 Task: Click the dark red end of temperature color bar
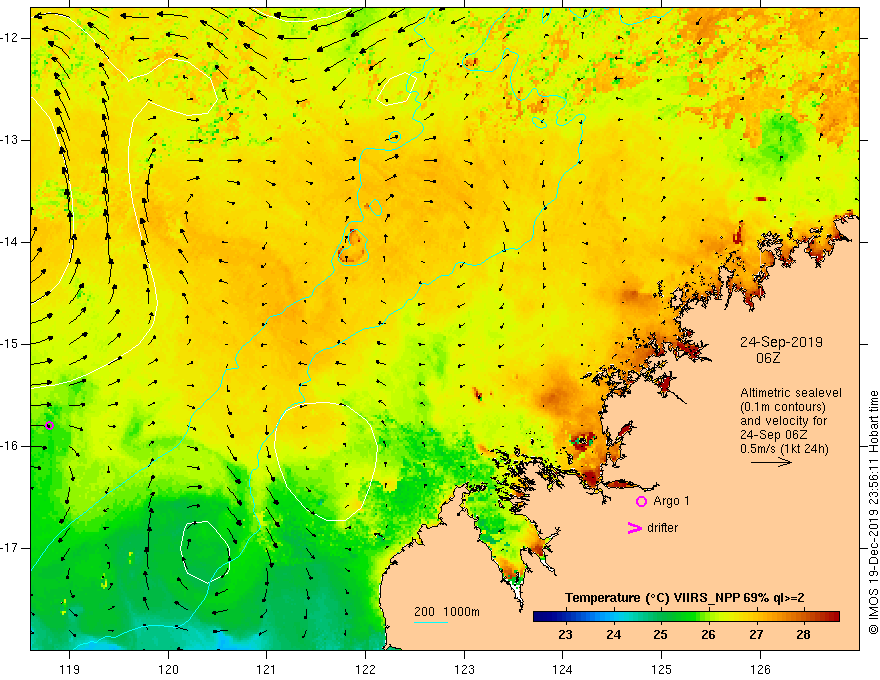[833, 617]
